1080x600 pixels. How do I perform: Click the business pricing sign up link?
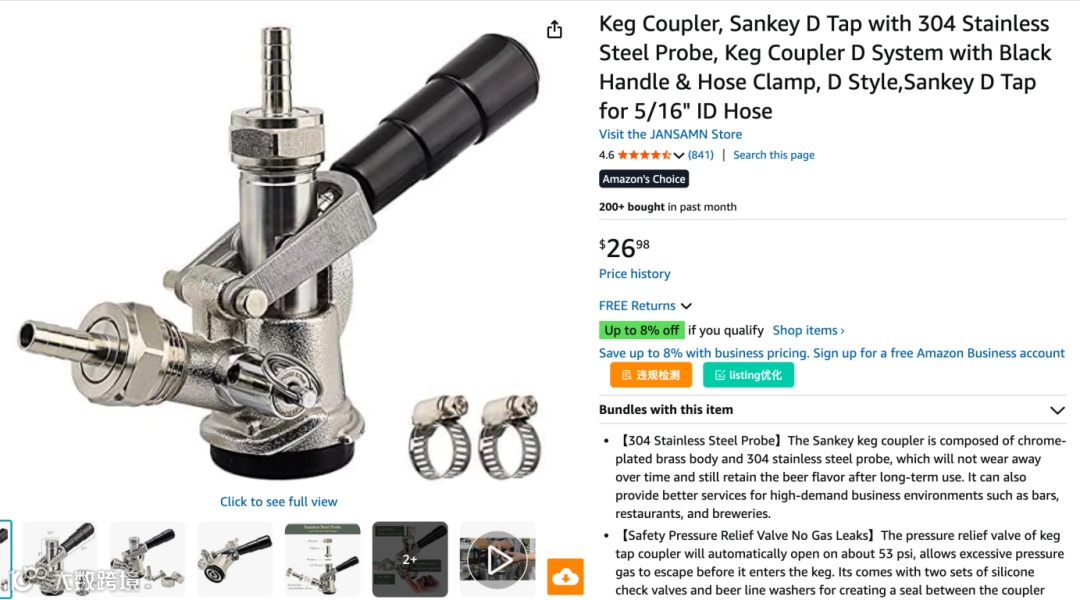click(x=831, y=353)
